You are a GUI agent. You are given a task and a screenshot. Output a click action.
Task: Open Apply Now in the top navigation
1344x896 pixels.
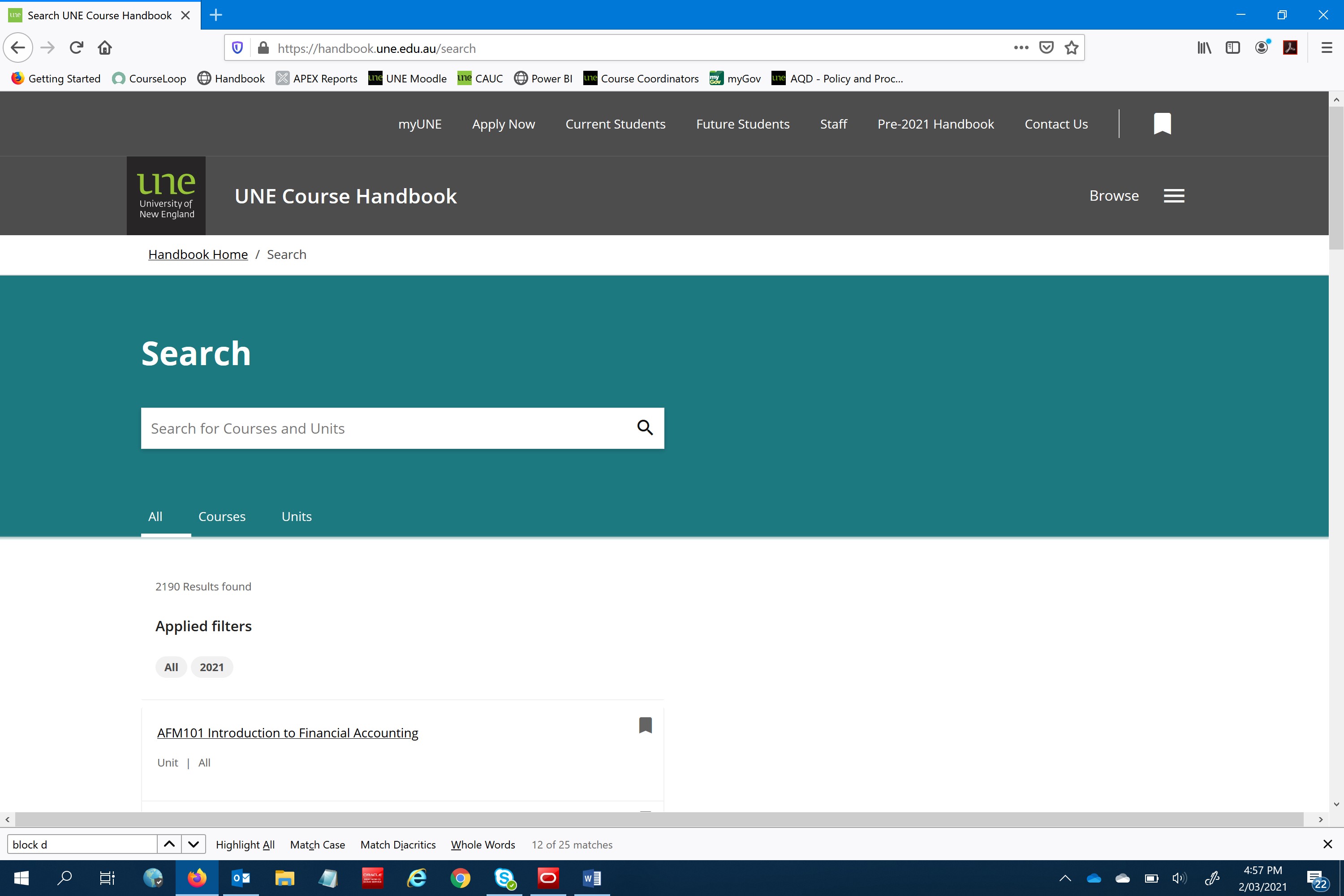pyautogui.click(x=504, y=124)
